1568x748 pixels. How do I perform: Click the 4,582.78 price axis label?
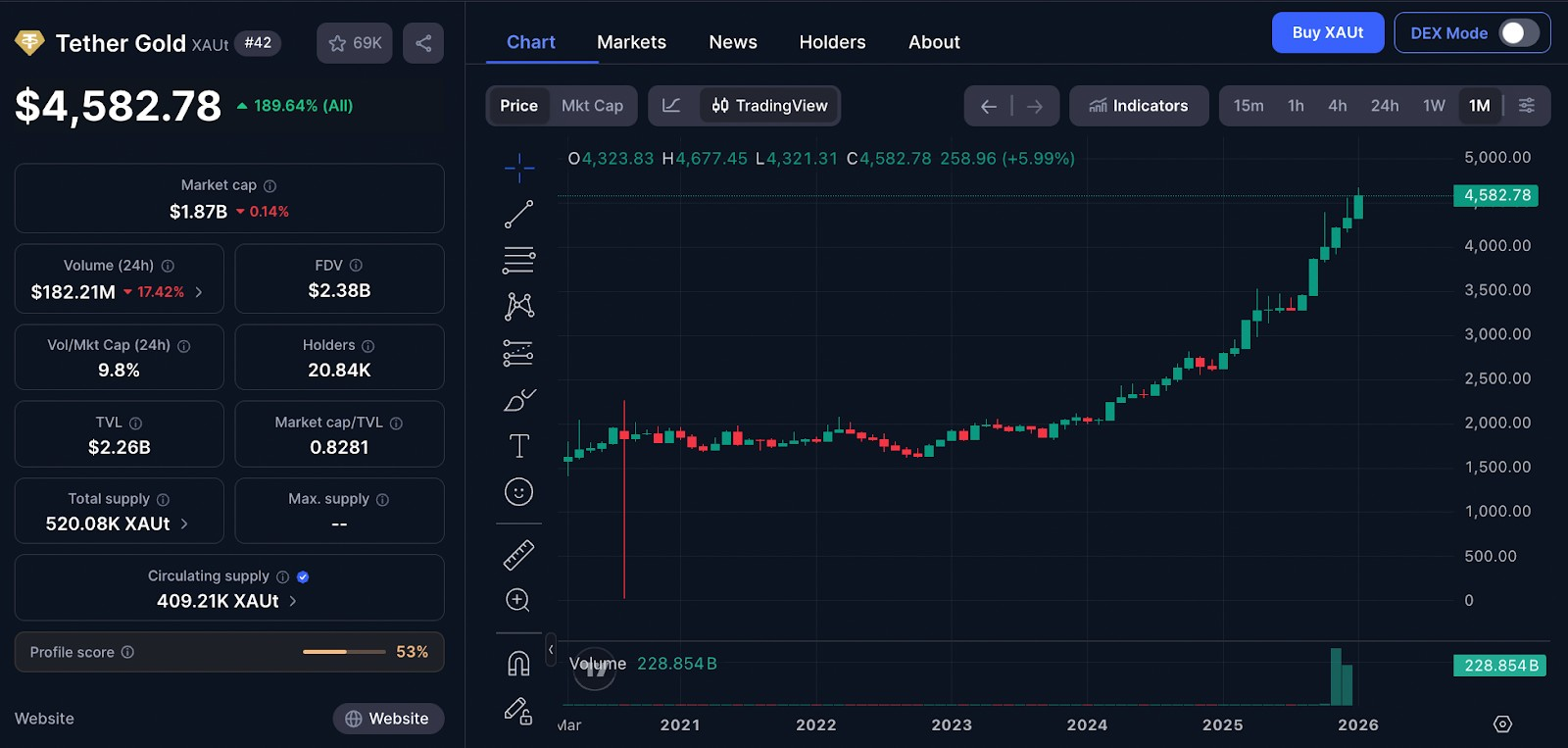pos(1495,195)
